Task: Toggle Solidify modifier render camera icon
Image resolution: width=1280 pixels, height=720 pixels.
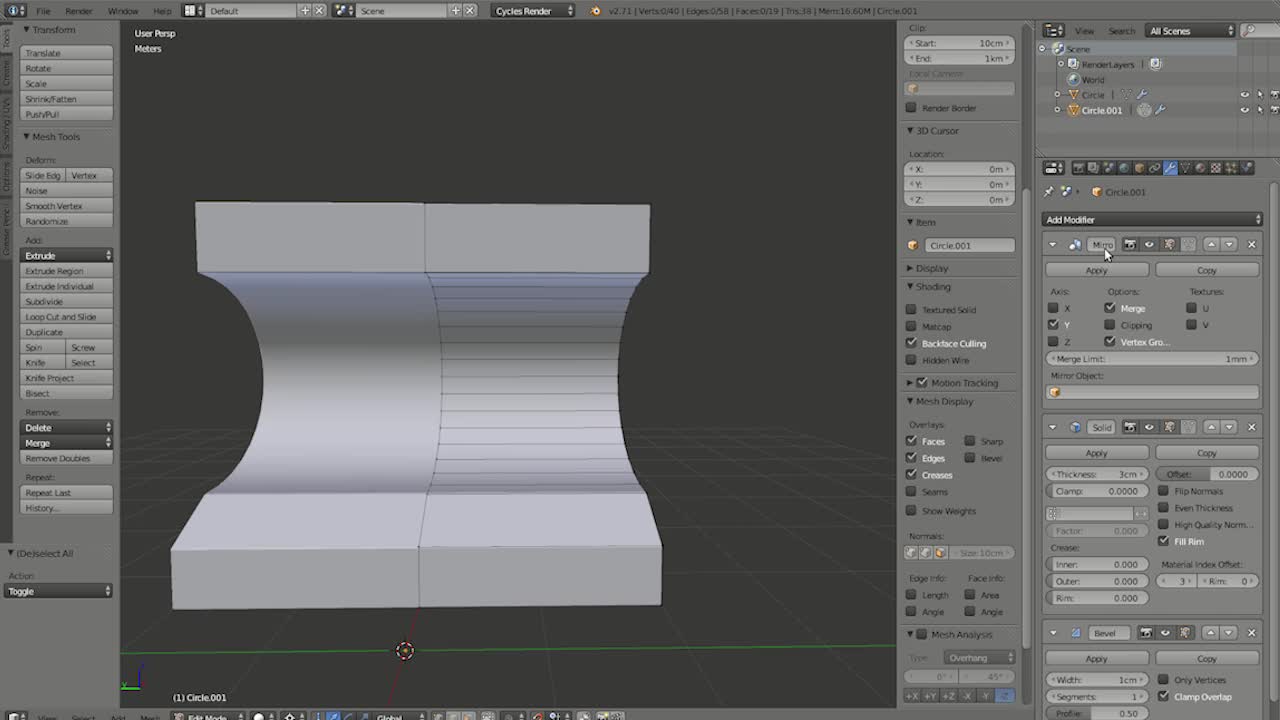Action: (x=1130, y=427)
